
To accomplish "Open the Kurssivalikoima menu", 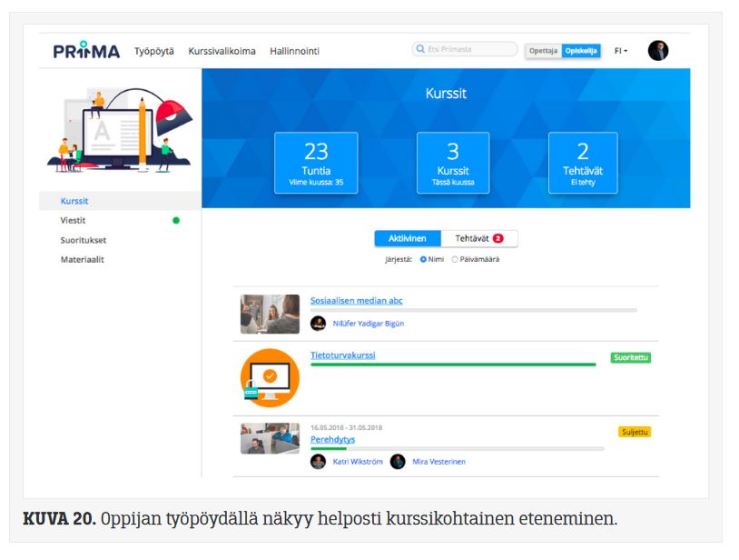I will tap(221, 51).
